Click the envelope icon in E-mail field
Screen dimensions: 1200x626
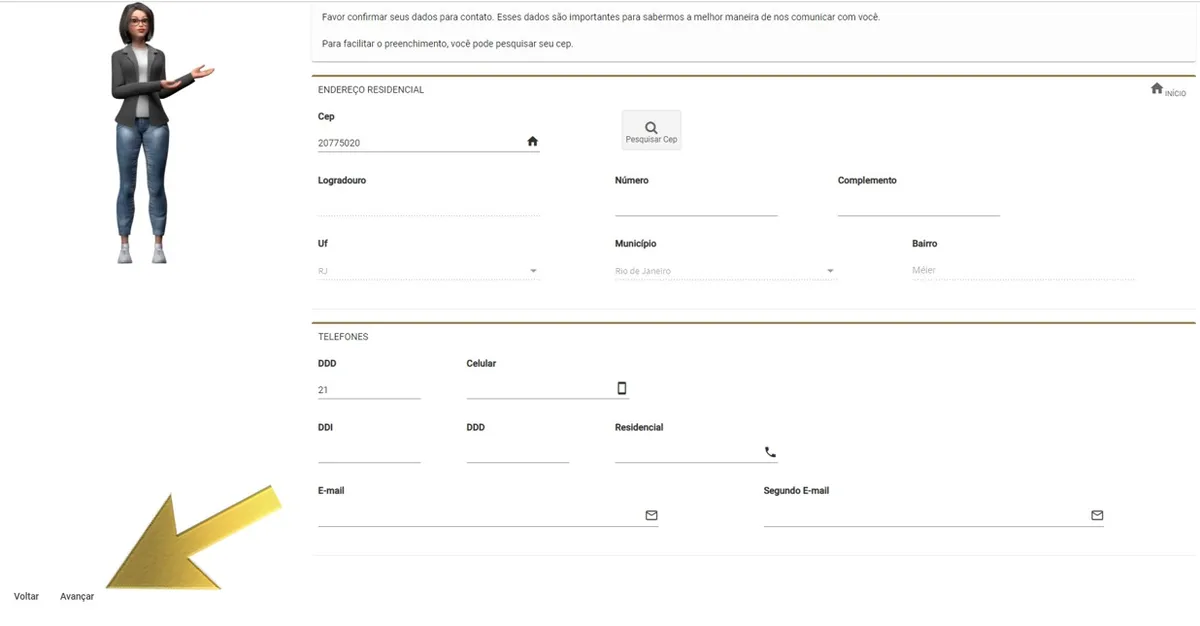click(x=651, y=516)
